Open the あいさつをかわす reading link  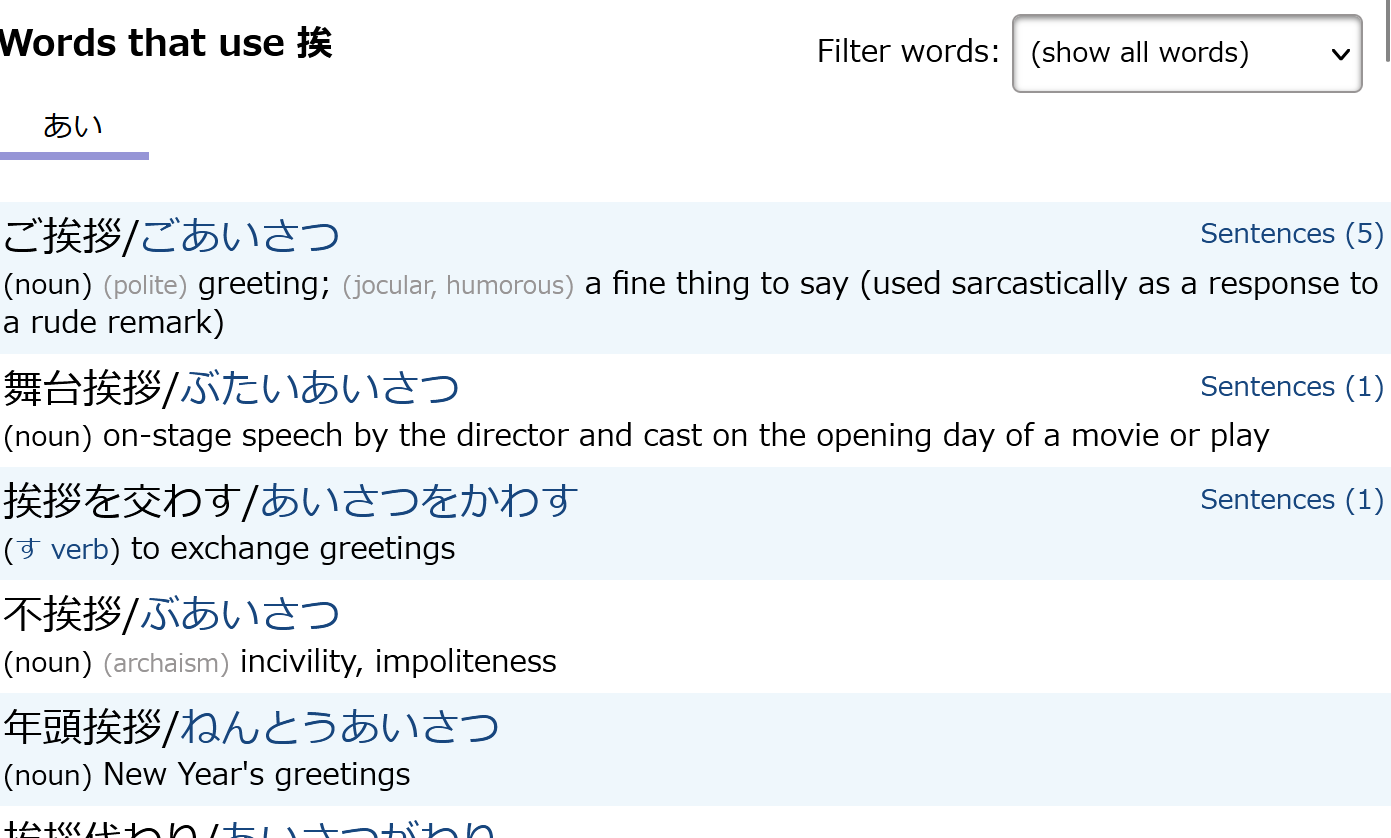pos(419,501)
